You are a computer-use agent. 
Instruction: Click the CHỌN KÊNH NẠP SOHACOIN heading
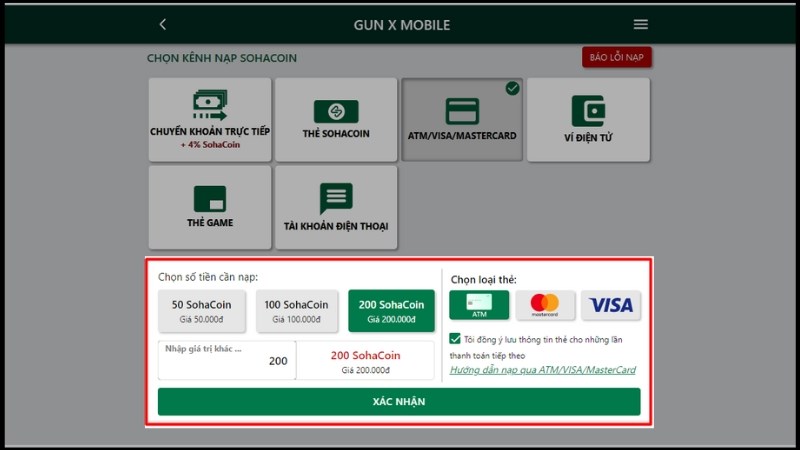pyautogui.click(x=222, y=58)
